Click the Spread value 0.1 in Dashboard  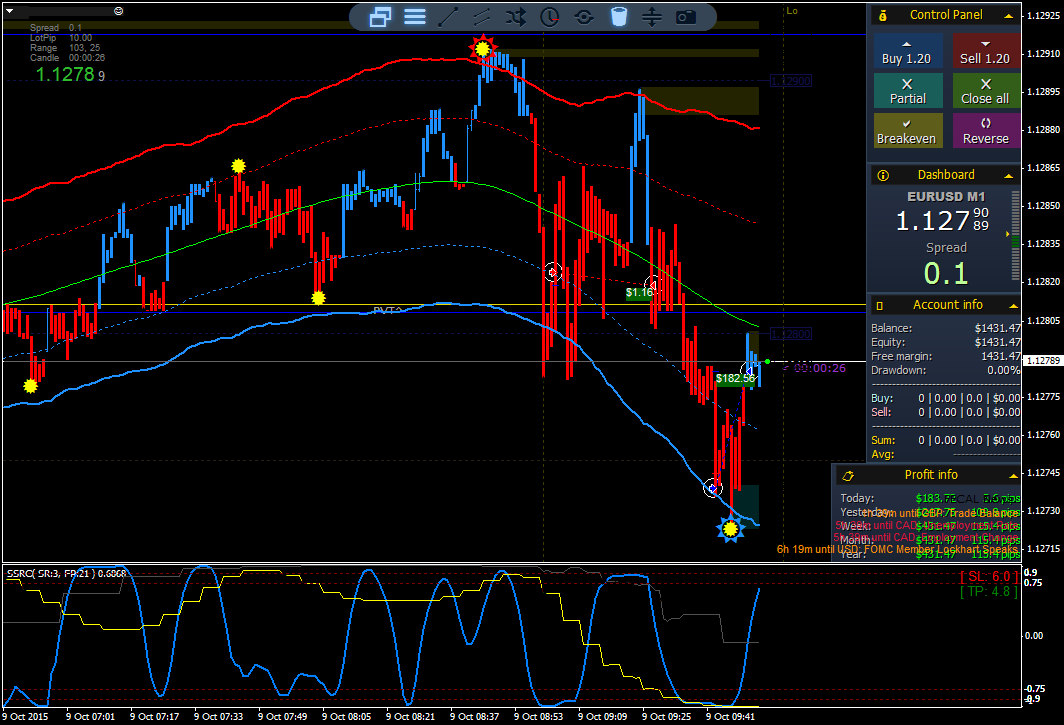tap(946, 273)
